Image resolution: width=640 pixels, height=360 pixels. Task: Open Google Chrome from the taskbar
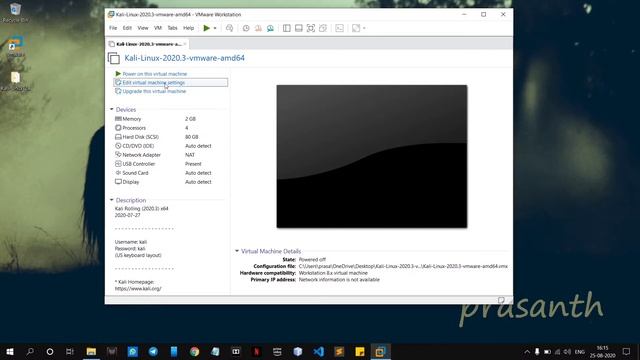[194, 351]
